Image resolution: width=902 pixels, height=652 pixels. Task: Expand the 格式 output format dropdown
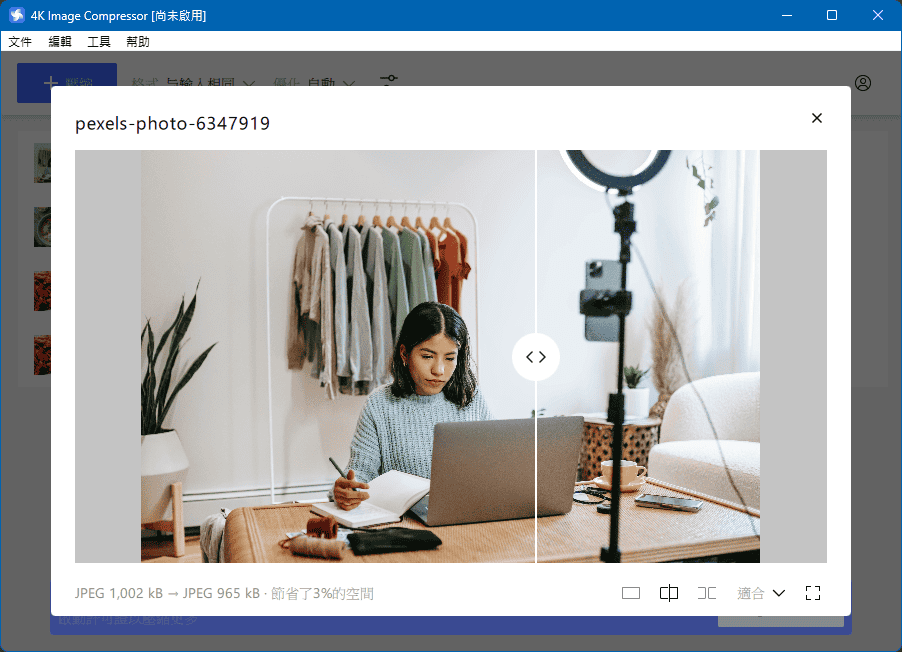point(195,84)
